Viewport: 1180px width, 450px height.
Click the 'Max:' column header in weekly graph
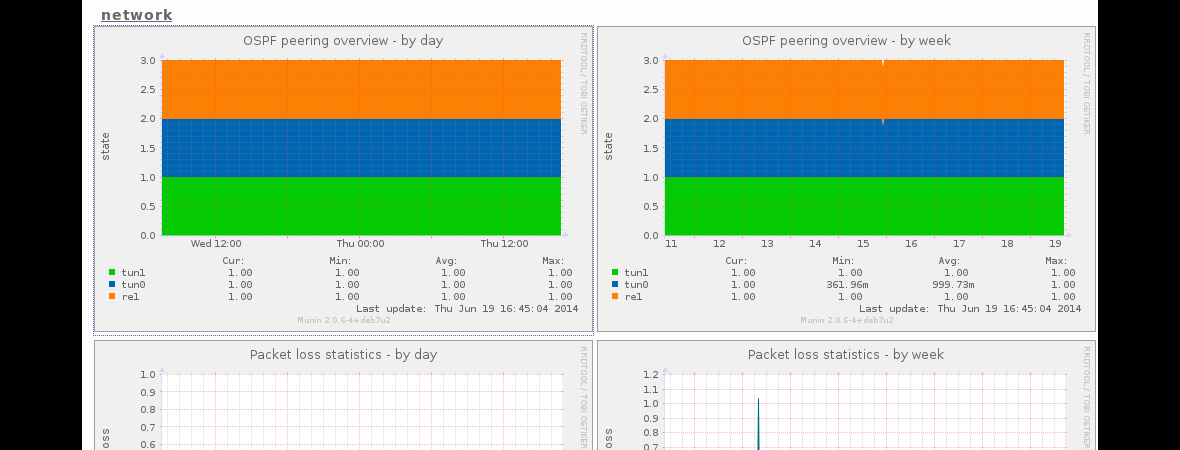1056,260
